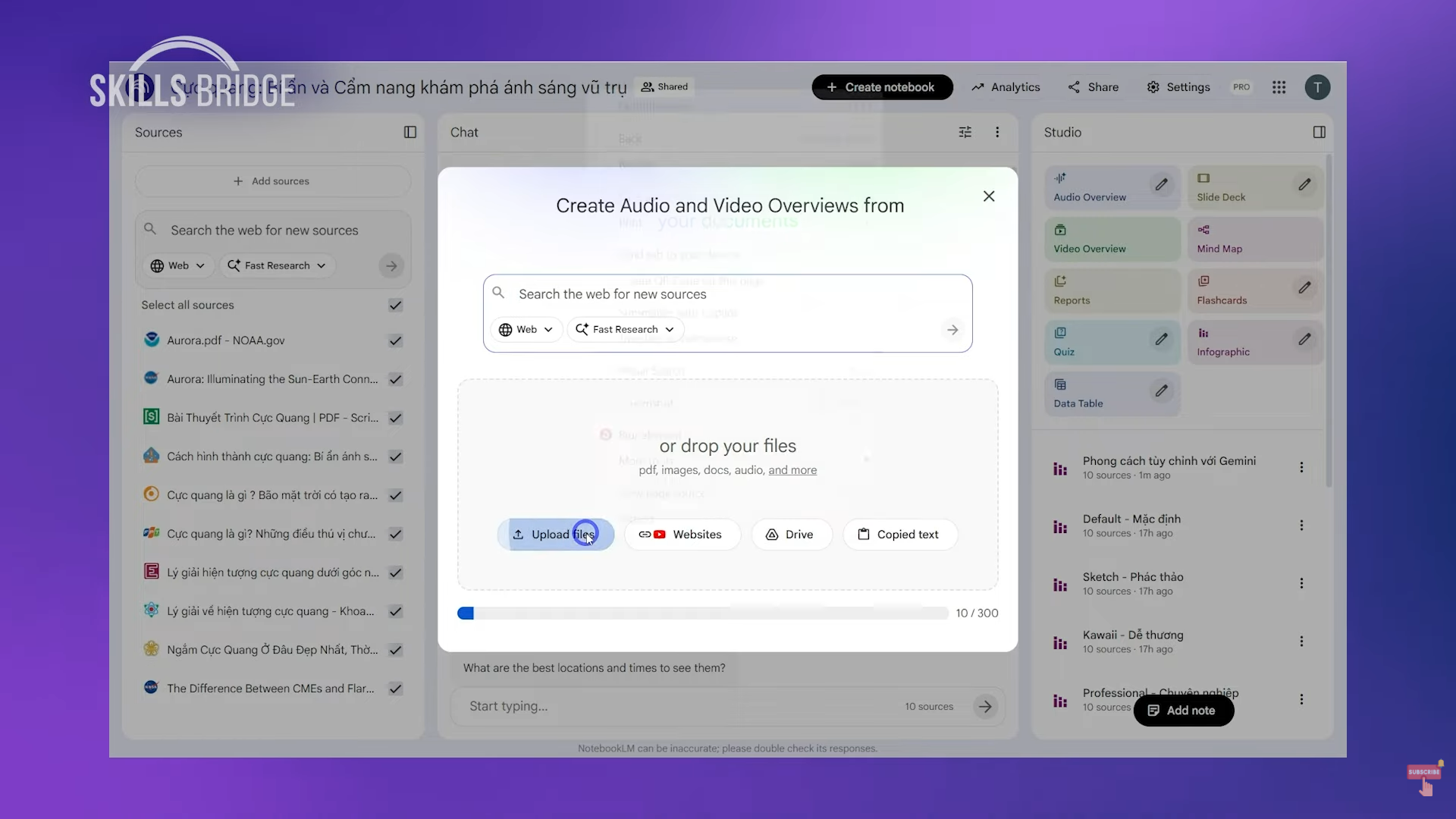Uncheck the Aurora.pdf NOAA.gov source
Image resolution: width=1456 pixels, height=819 pixels.
[395, 340]
